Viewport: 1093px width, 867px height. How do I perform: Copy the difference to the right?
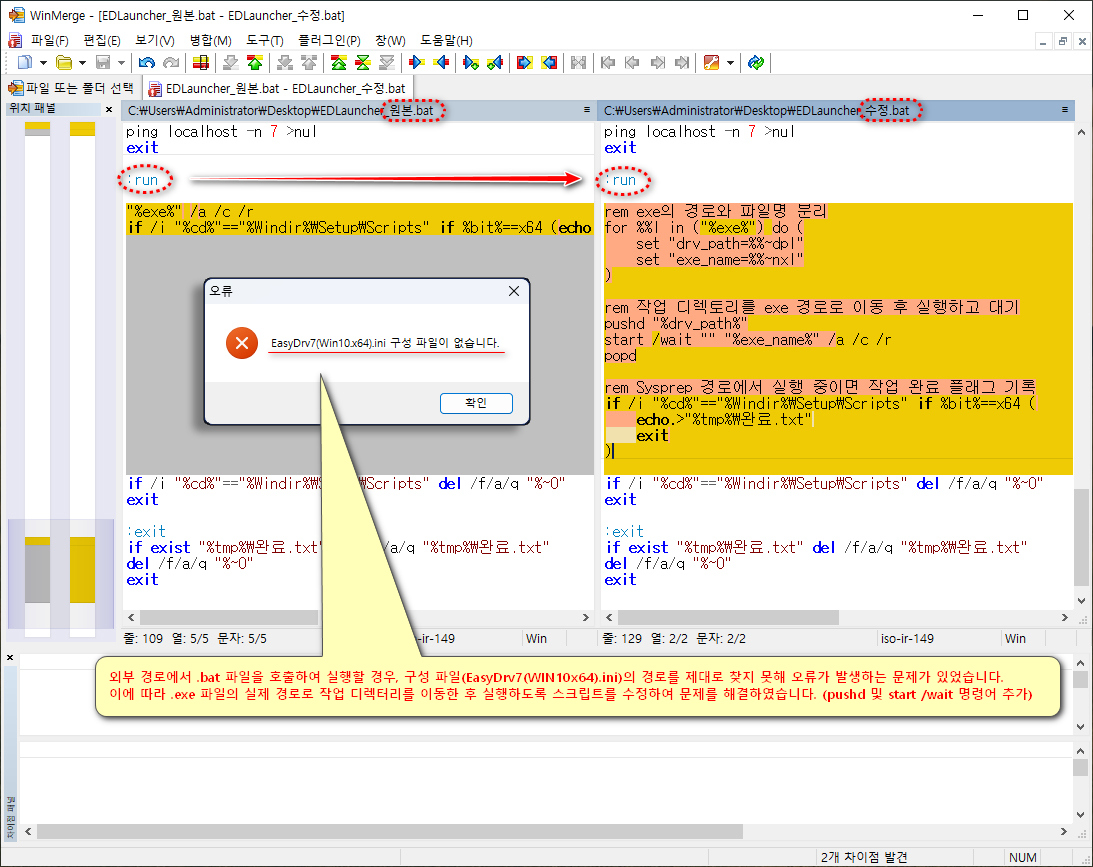tap(417, 63)
